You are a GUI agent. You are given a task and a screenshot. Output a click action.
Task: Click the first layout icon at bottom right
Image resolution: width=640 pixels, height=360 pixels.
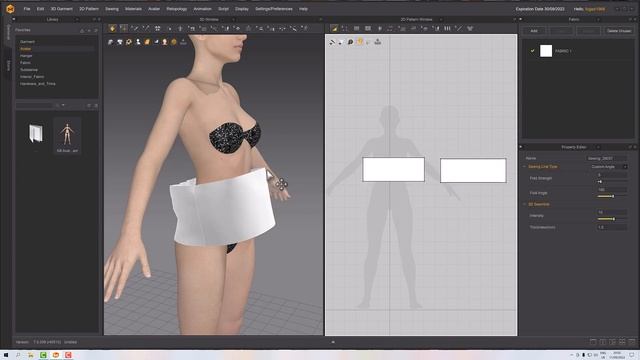tap(593, 342)
